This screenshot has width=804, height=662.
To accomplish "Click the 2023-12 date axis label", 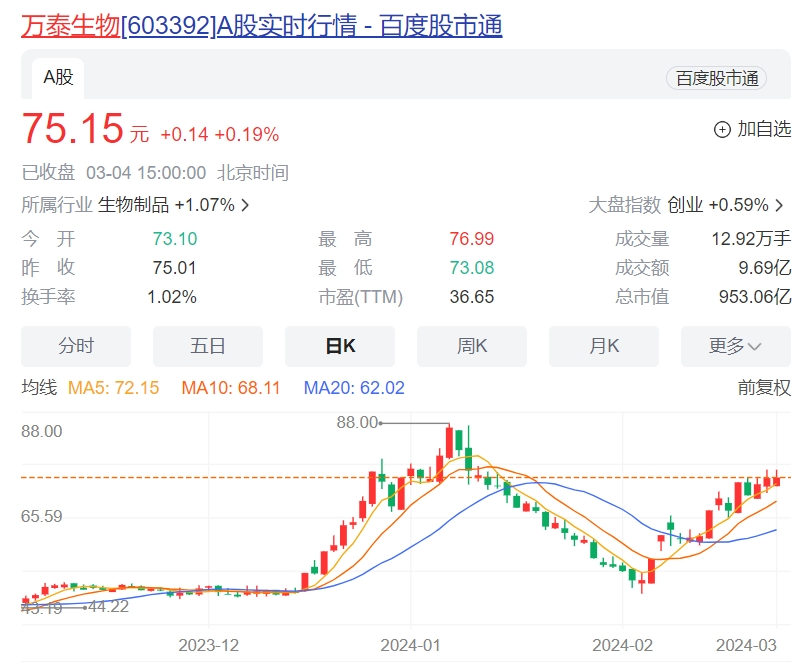I will pyautogui.click(x=209, y=645).
